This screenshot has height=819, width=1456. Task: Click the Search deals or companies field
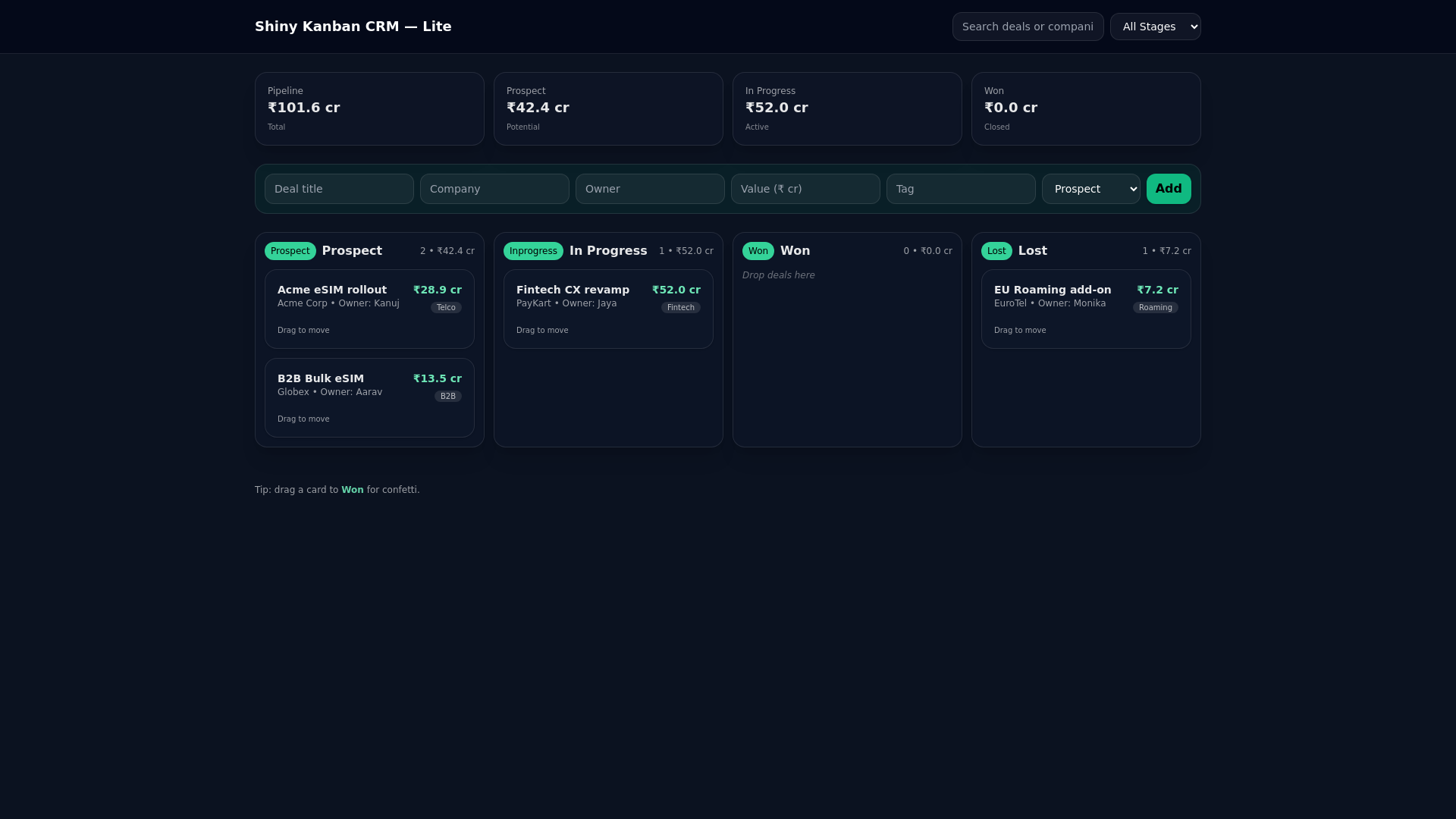point(1028,27)
